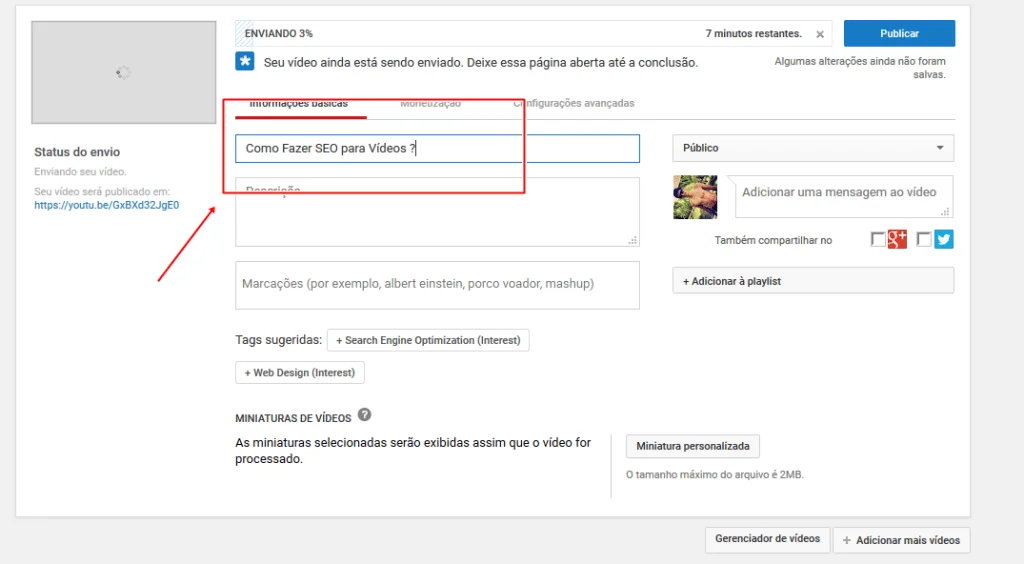Click the 'Status do envio' heading
This screenshot has height=564, width=1024.
(77, 152)
